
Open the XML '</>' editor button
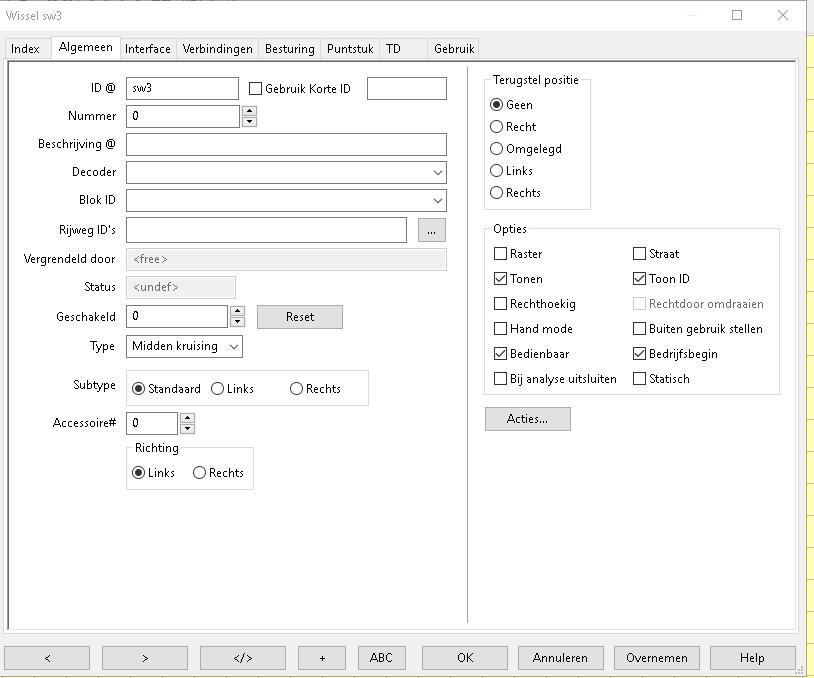coord(242,657)
